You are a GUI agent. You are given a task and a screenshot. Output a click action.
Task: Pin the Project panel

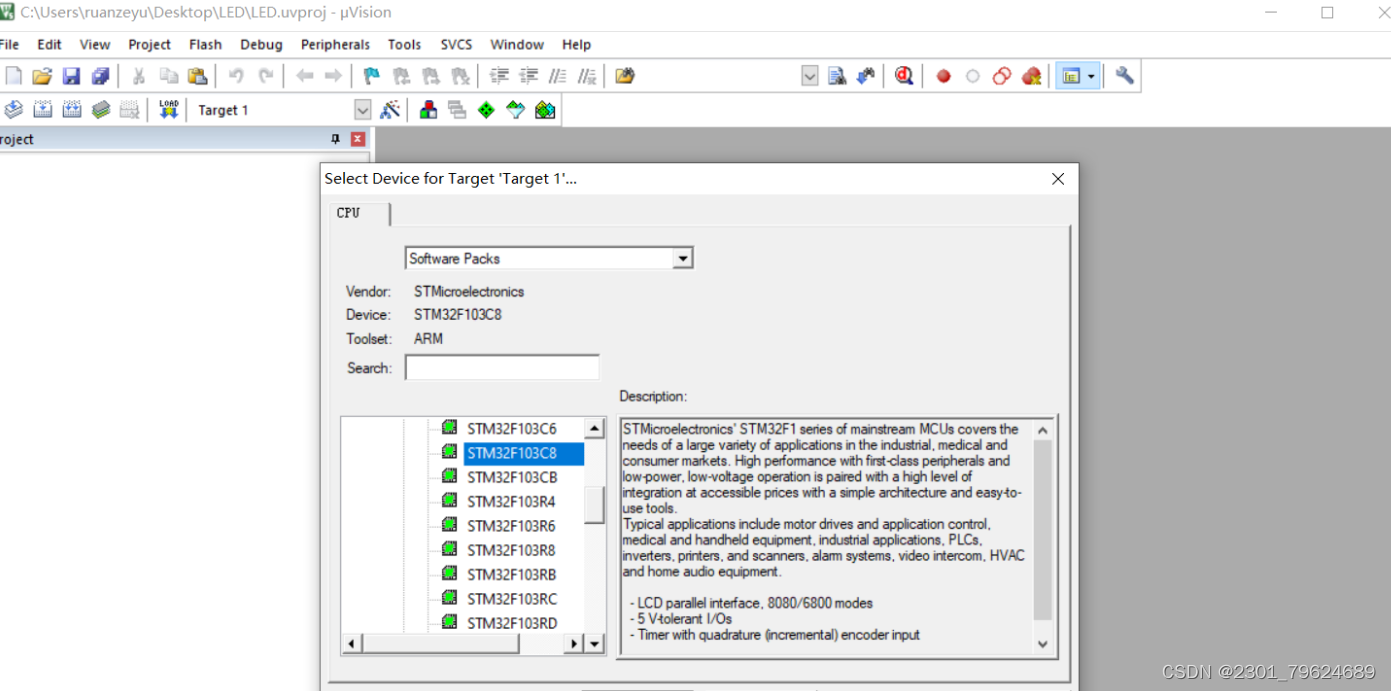click(x=336, y=139)
